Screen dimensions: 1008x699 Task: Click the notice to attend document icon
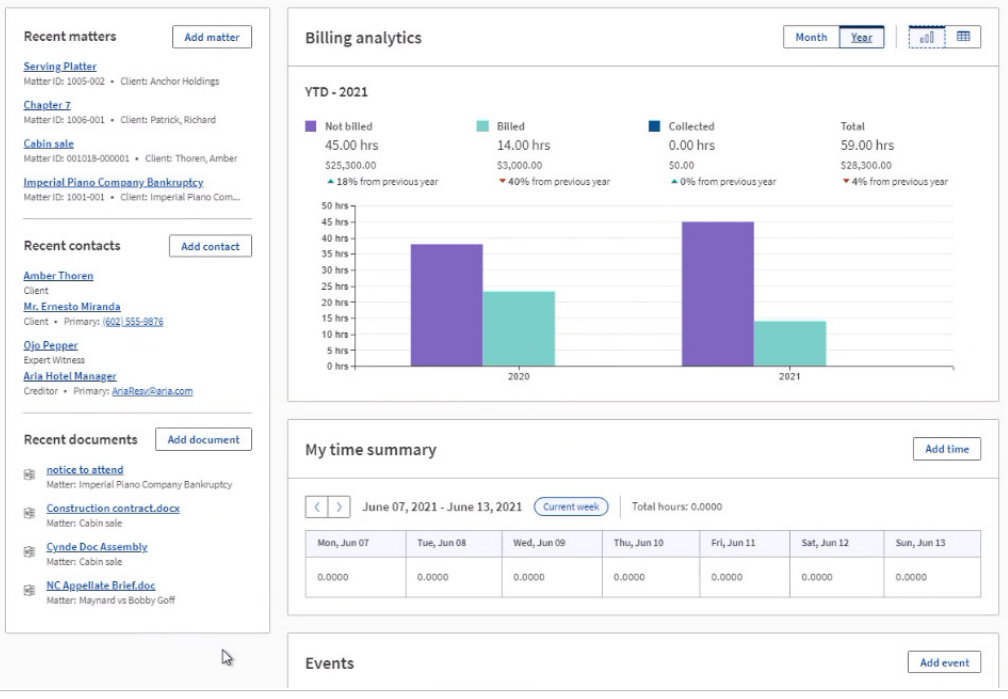tap(29, 473)
